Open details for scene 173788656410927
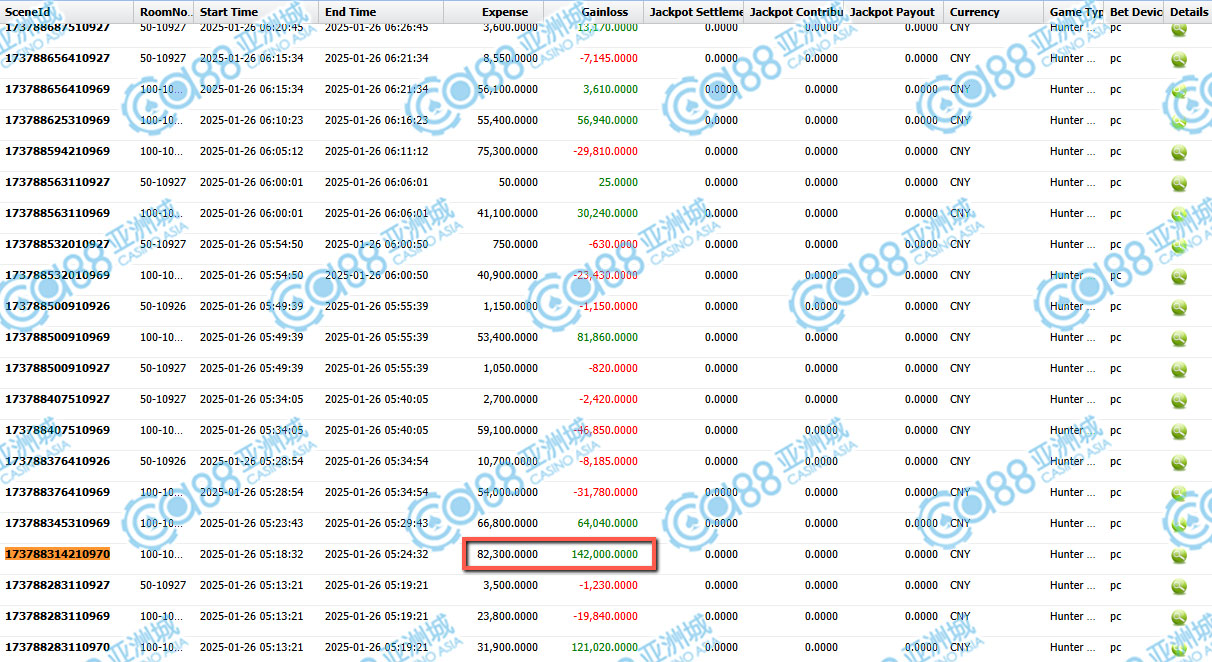 tap(1179, 59)
